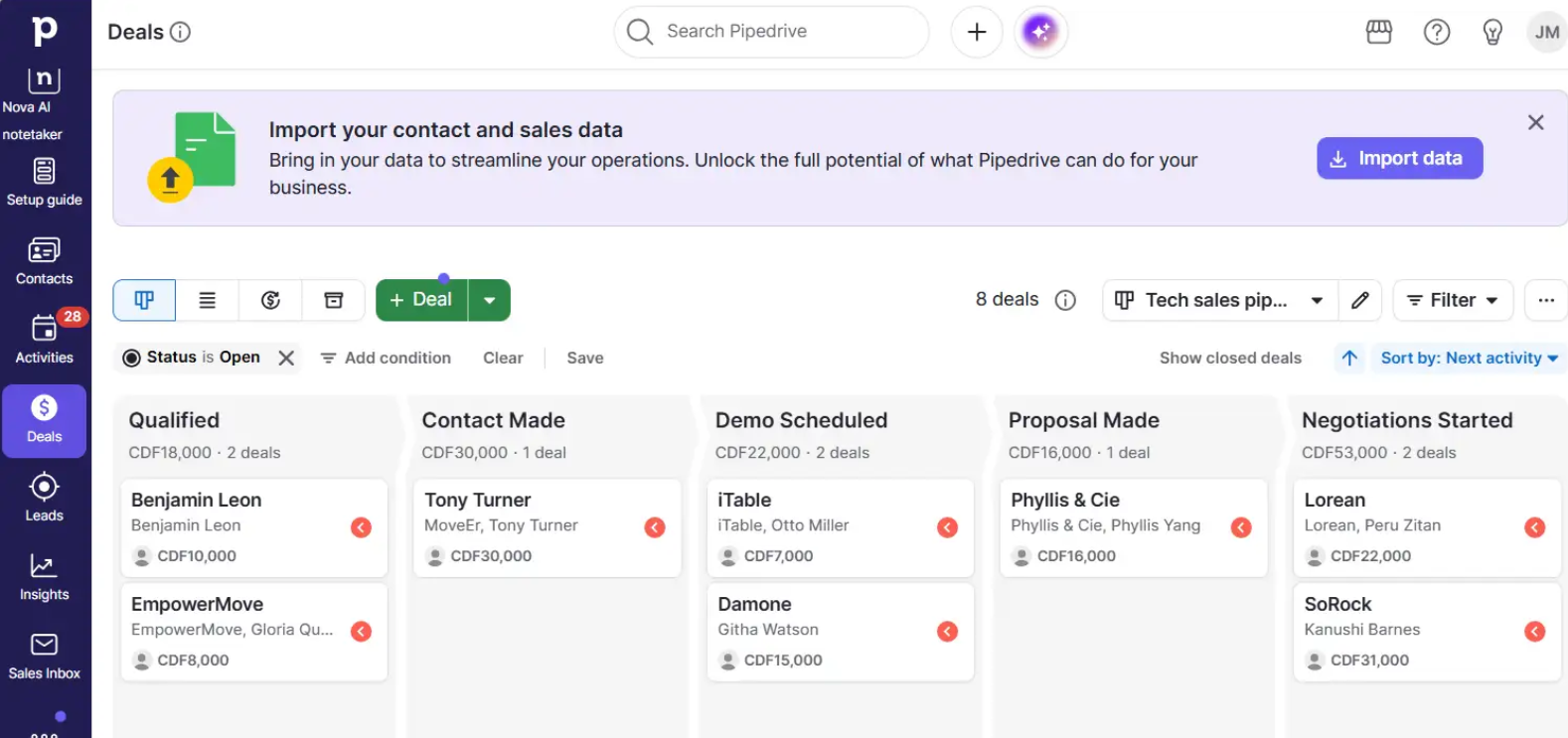Switch to forecast view
The width and height of the screenshot is (1568, 738).
(x=270, y=300)
